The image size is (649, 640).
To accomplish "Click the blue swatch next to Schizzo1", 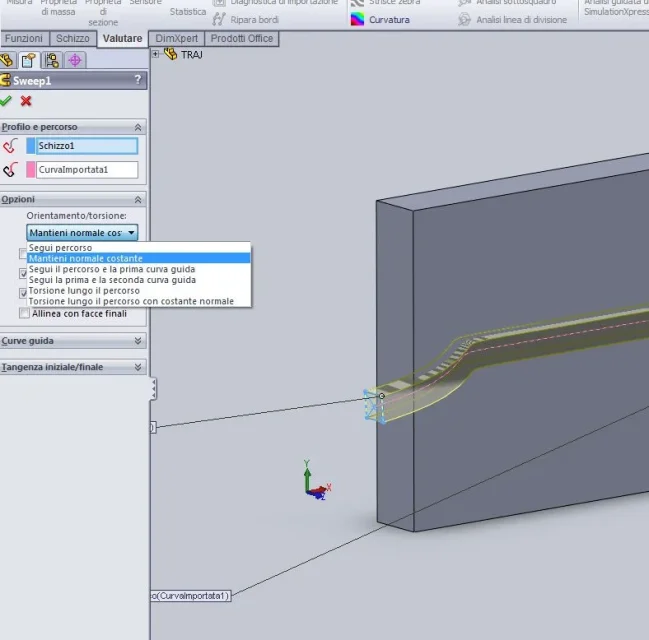I will pyautogui.click(x=31, y=146).
